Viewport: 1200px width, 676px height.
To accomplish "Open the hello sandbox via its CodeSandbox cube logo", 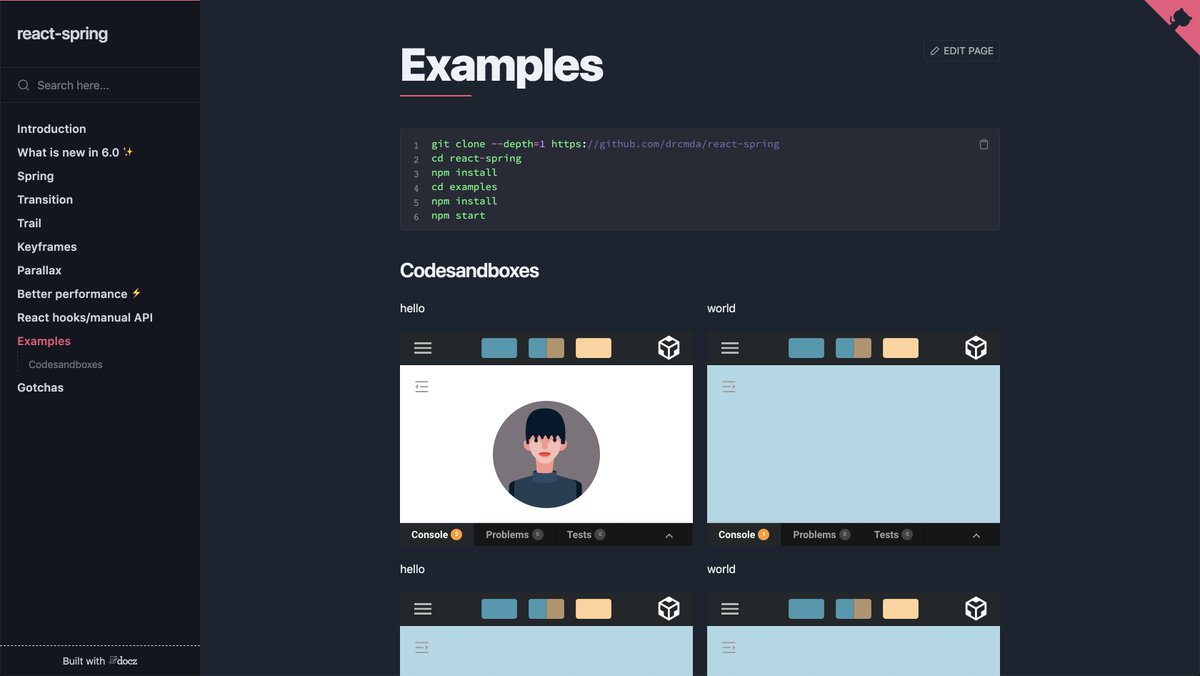I will pos(668,347).
